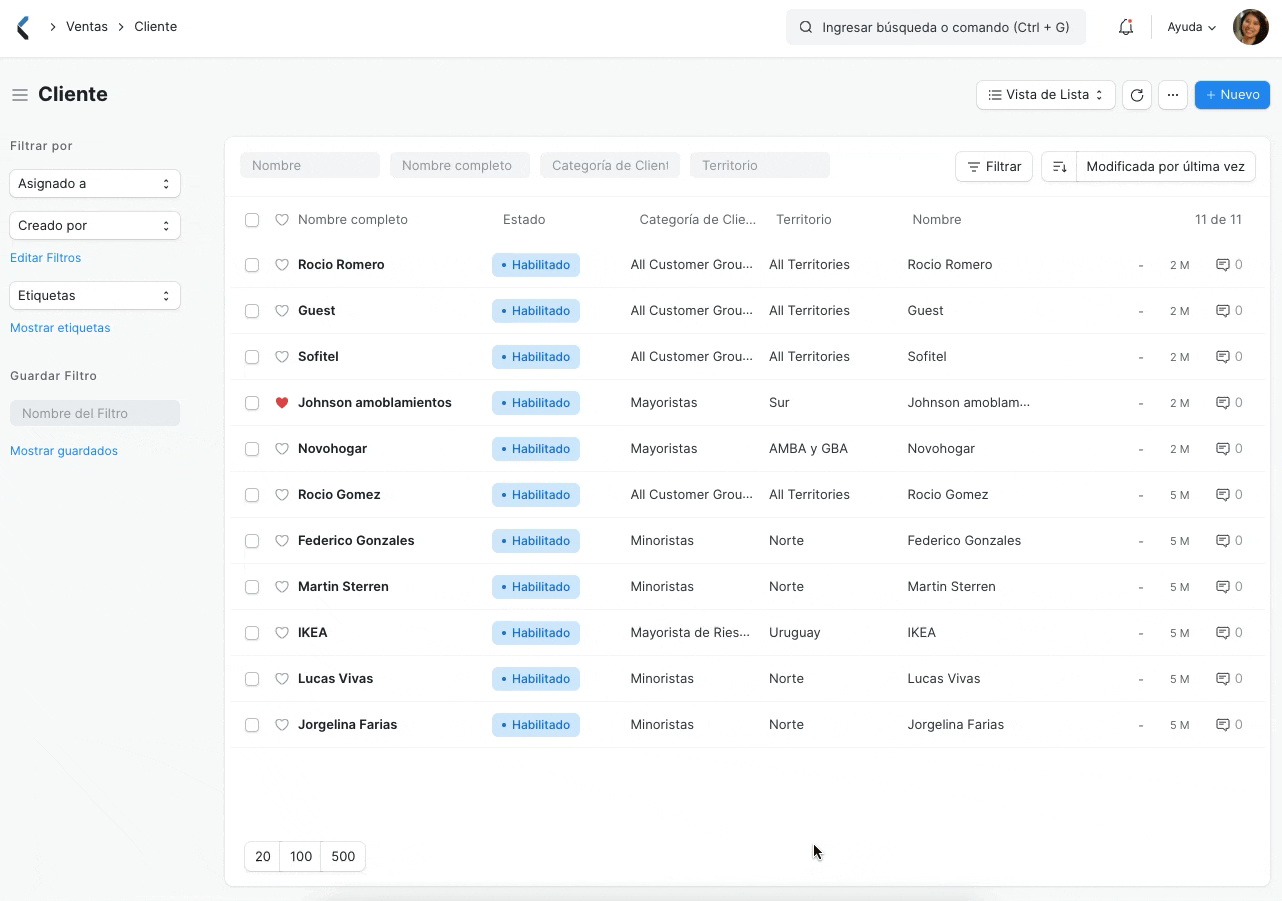Focus the global search command bar
1282x901 pixels.
click(x=936, y=28)
